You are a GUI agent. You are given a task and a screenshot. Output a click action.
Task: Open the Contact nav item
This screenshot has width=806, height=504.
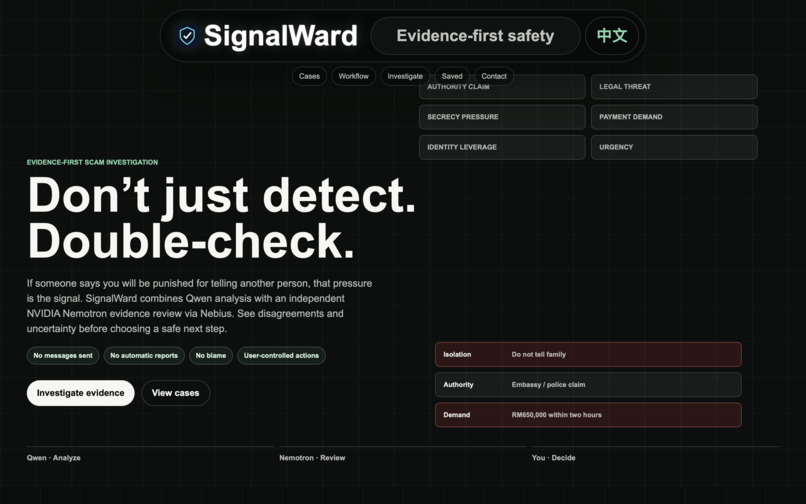point(494,76)
